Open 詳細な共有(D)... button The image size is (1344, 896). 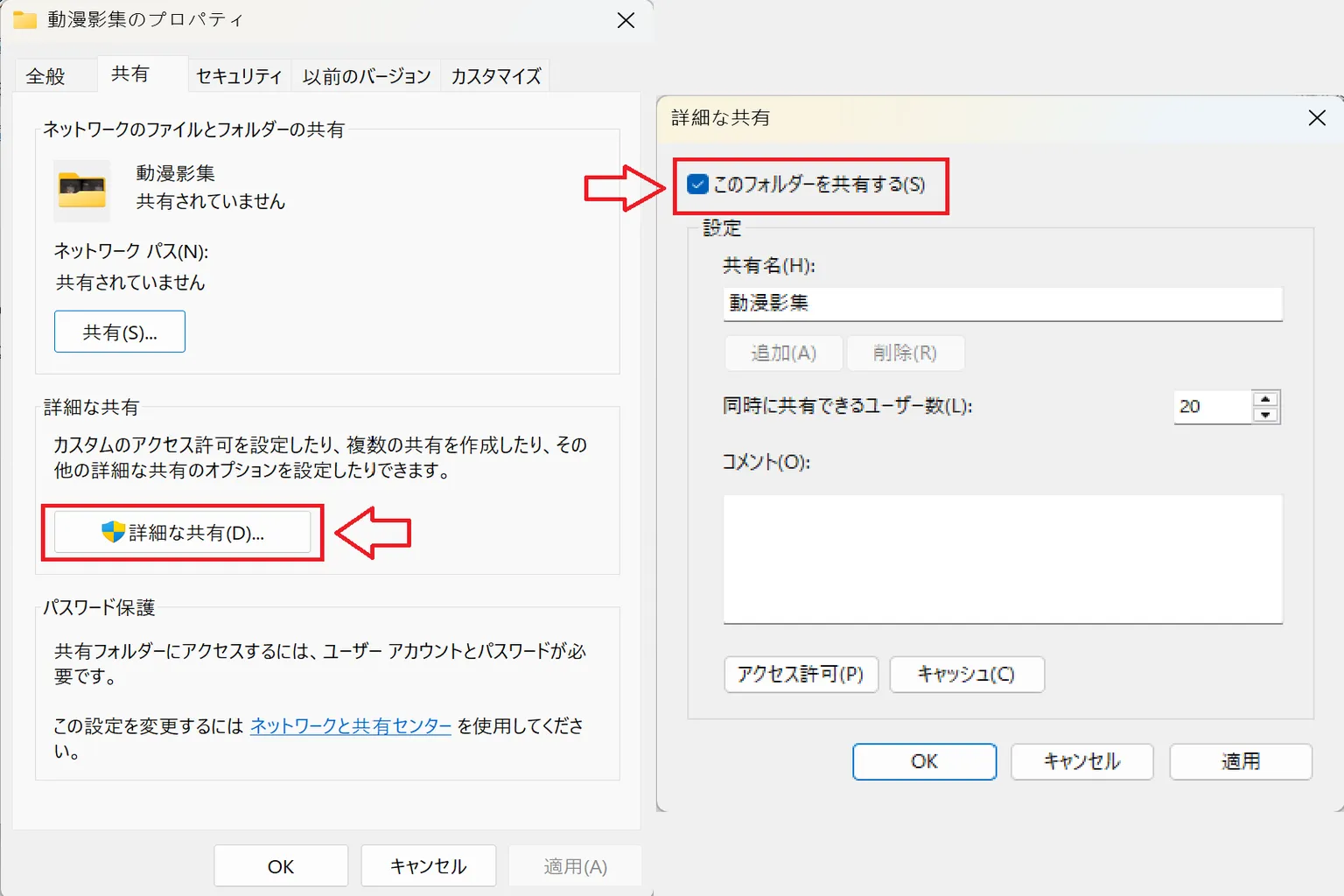(x=182, y=532)
